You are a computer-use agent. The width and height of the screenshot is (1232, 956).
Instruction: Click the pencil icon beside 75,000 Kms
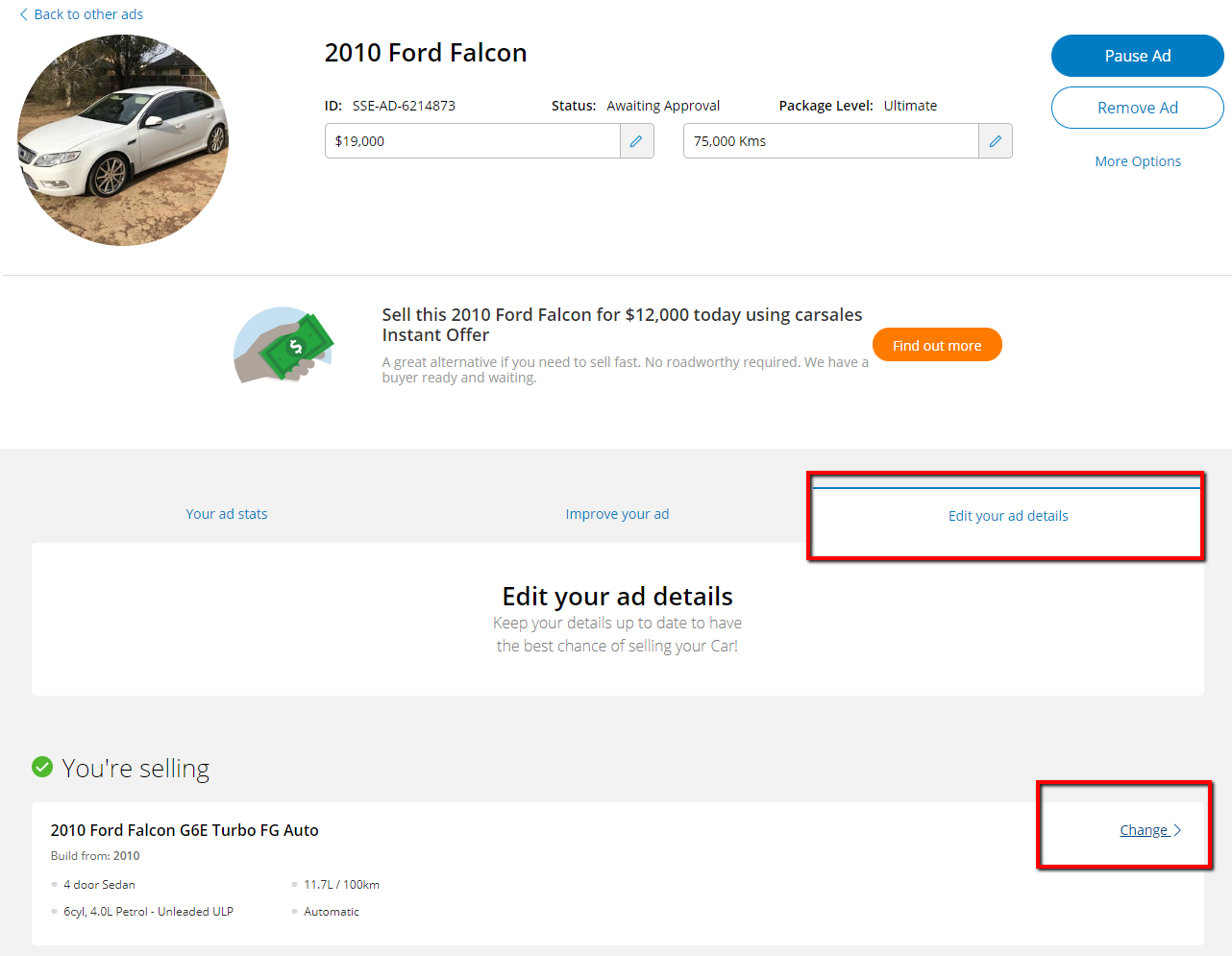(x=996, y=141)
